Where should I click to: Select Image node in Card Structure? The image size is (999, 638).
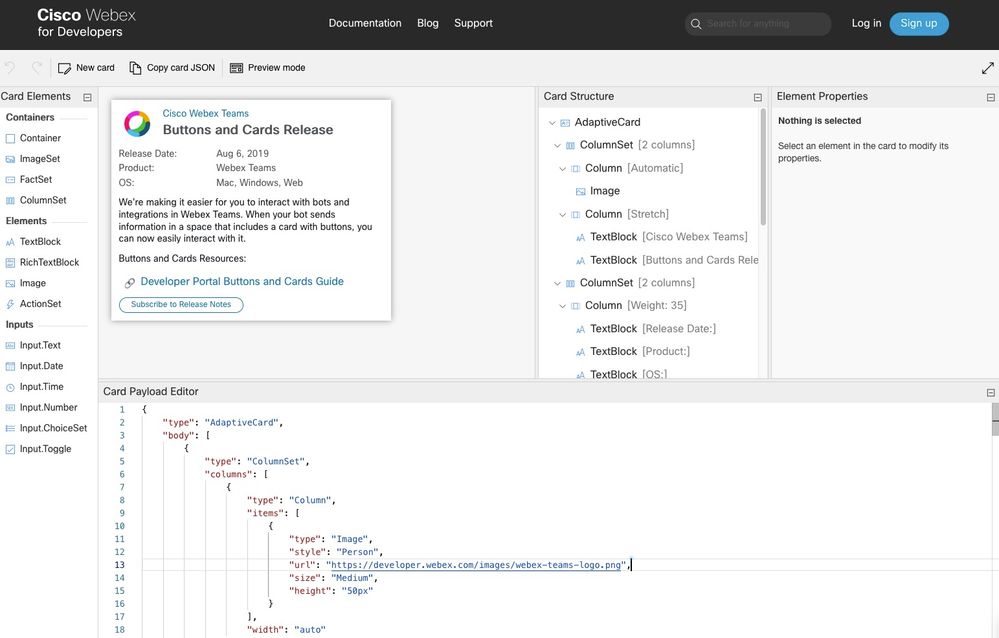598,191
